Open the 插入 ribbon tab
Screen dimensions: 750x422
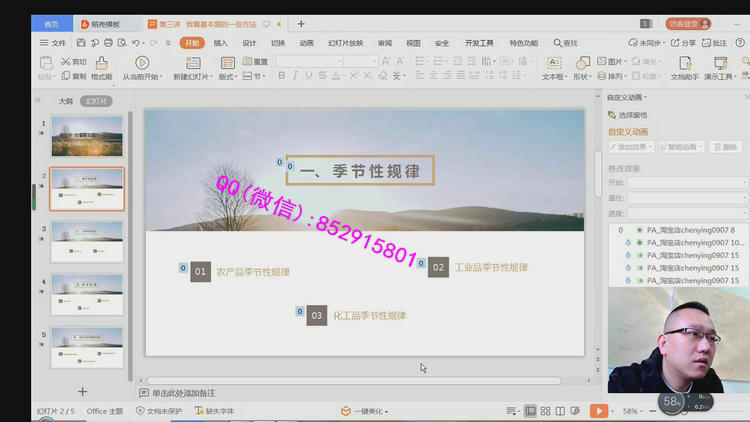pos(220,43)
